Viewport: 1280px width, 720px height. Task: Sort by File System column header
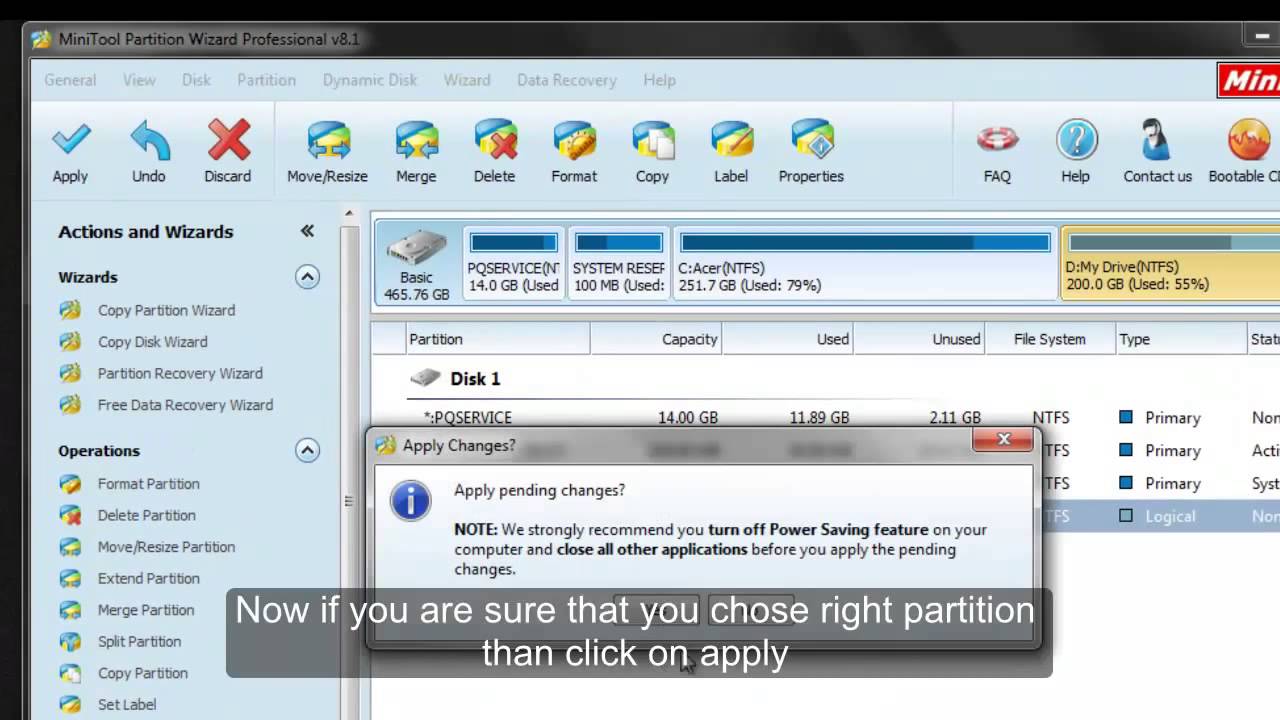pyautogui.click(x=1050, y=339)
